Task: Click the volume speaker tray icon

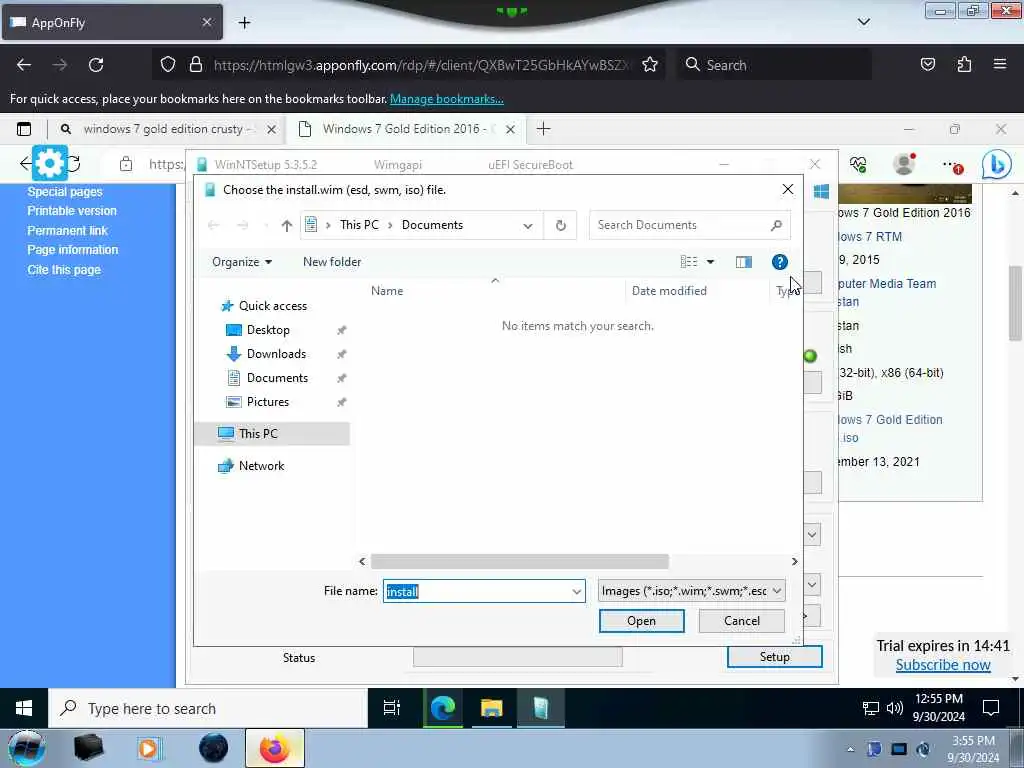Action: [895, 708]
